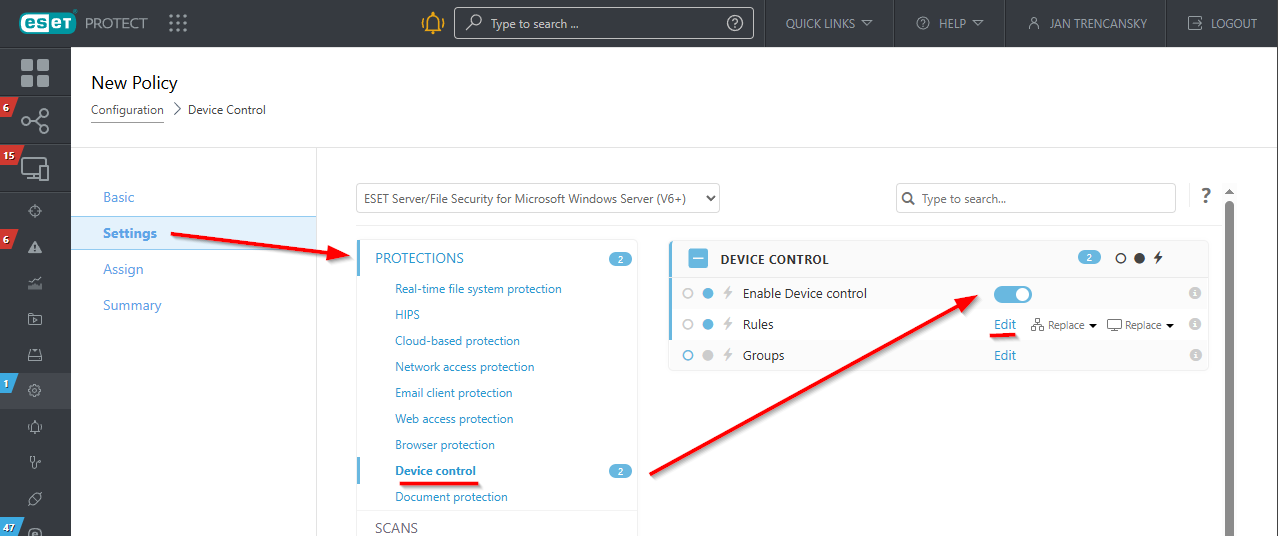Click the search help question mark icon
The width and height of the screenshot is (1278, 536).
tap(735, 23)
